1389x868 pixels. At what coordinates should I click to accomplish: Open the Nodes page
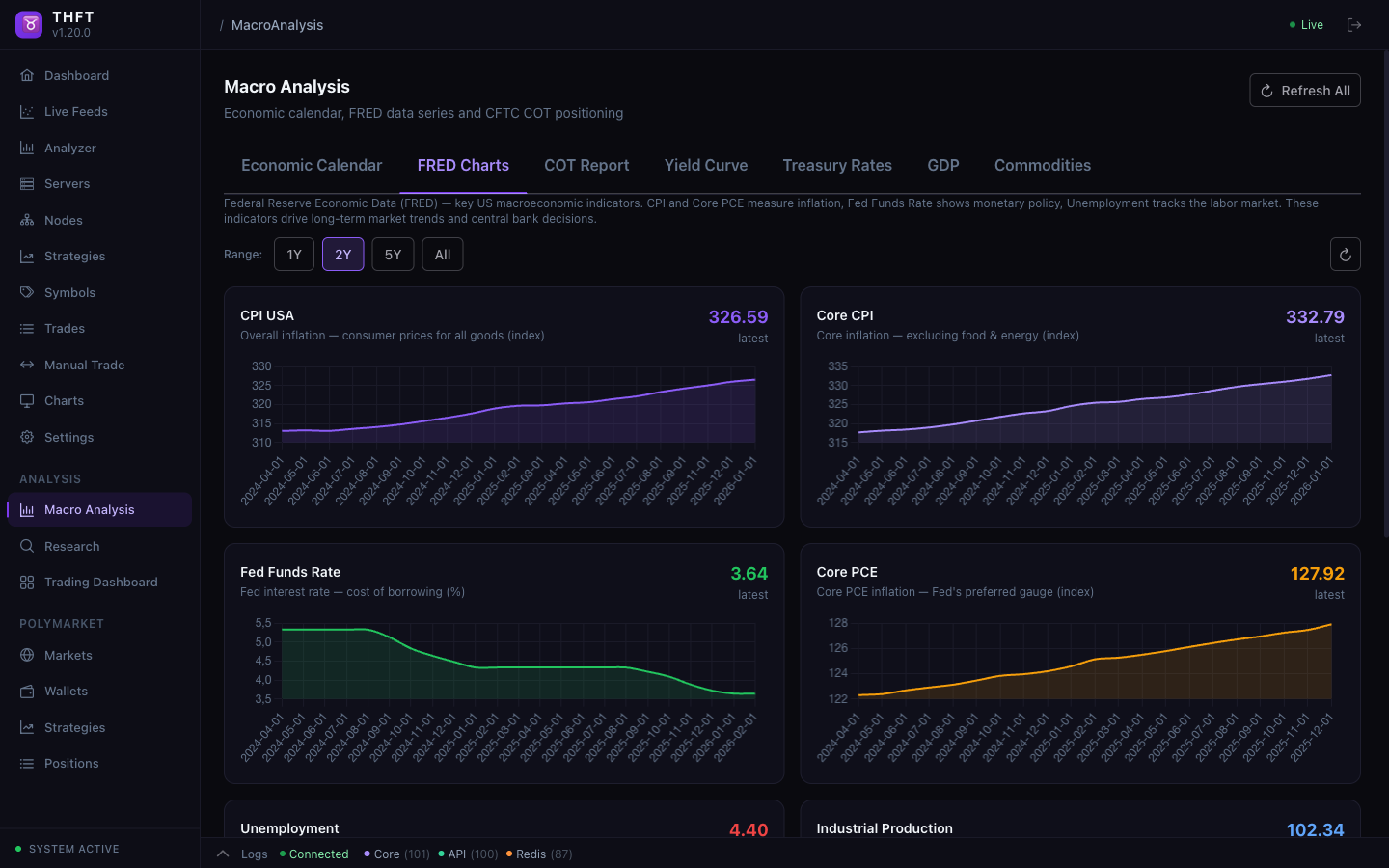[x=63, y=220]
